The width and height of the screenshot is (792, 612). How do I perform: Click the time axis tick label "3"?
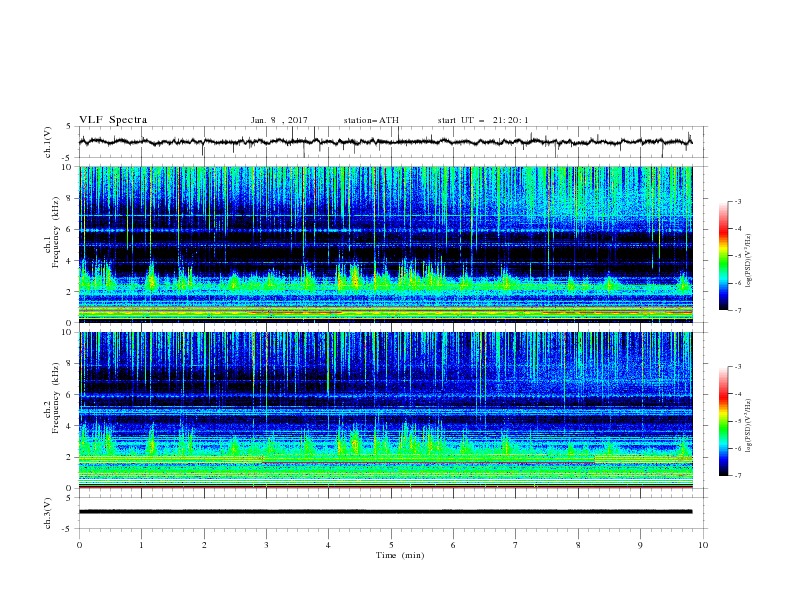point(266,545)
